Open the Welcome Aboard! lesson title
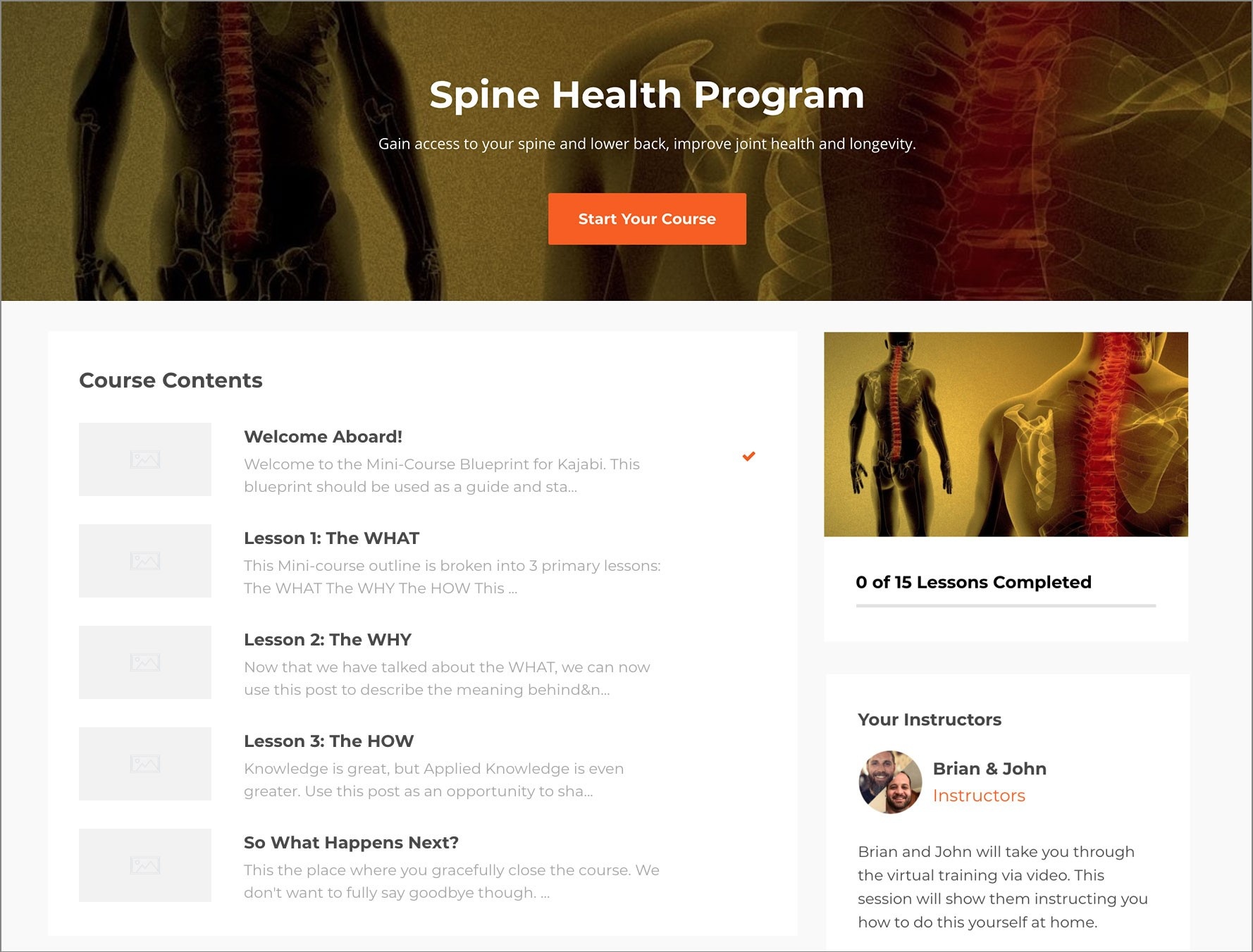Screen dimensions: 1253x952 tap(323, 437)
